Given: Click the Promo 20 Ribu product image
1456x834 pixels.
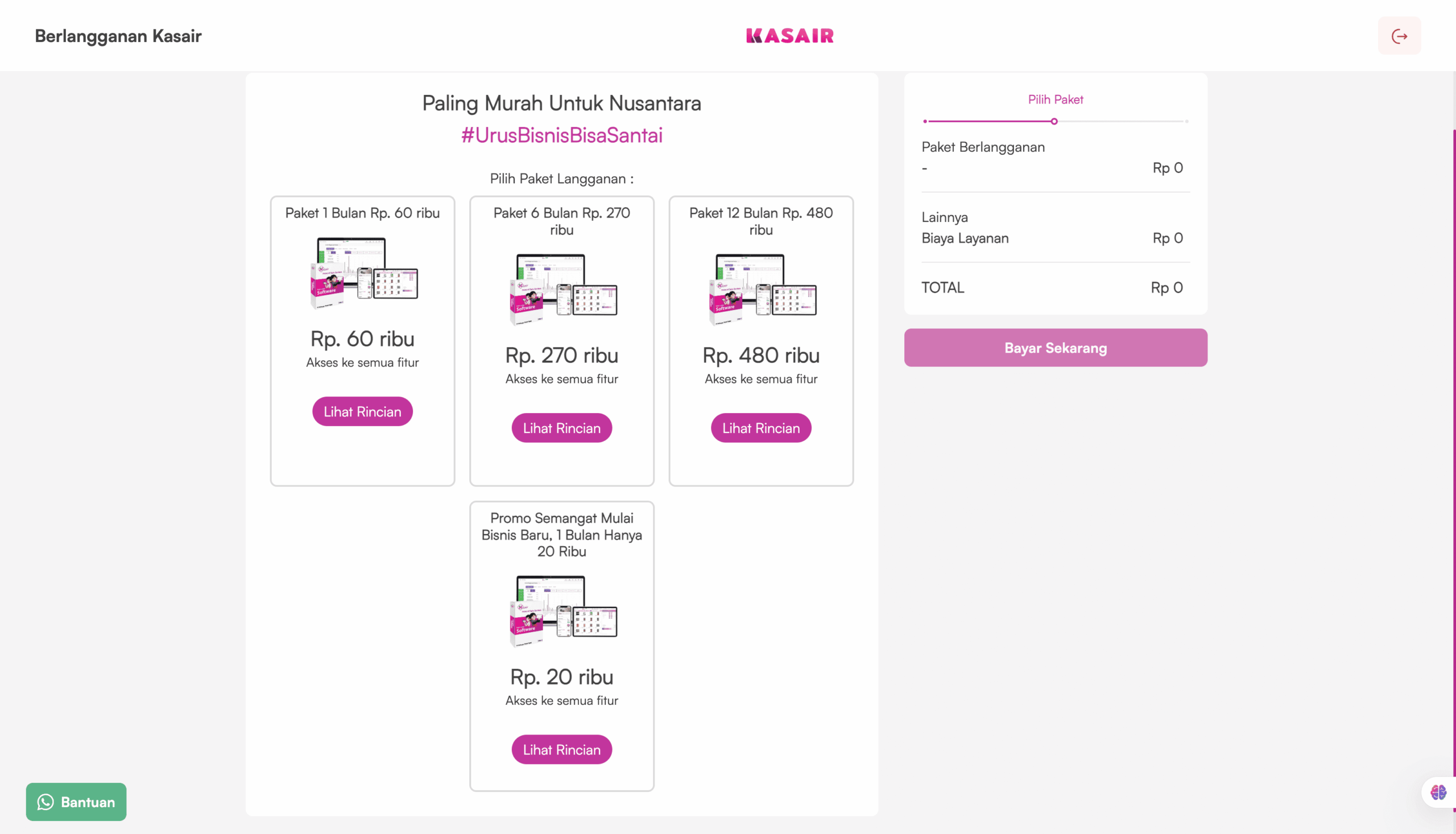Looking at the screenshot, I should [562, 610].
